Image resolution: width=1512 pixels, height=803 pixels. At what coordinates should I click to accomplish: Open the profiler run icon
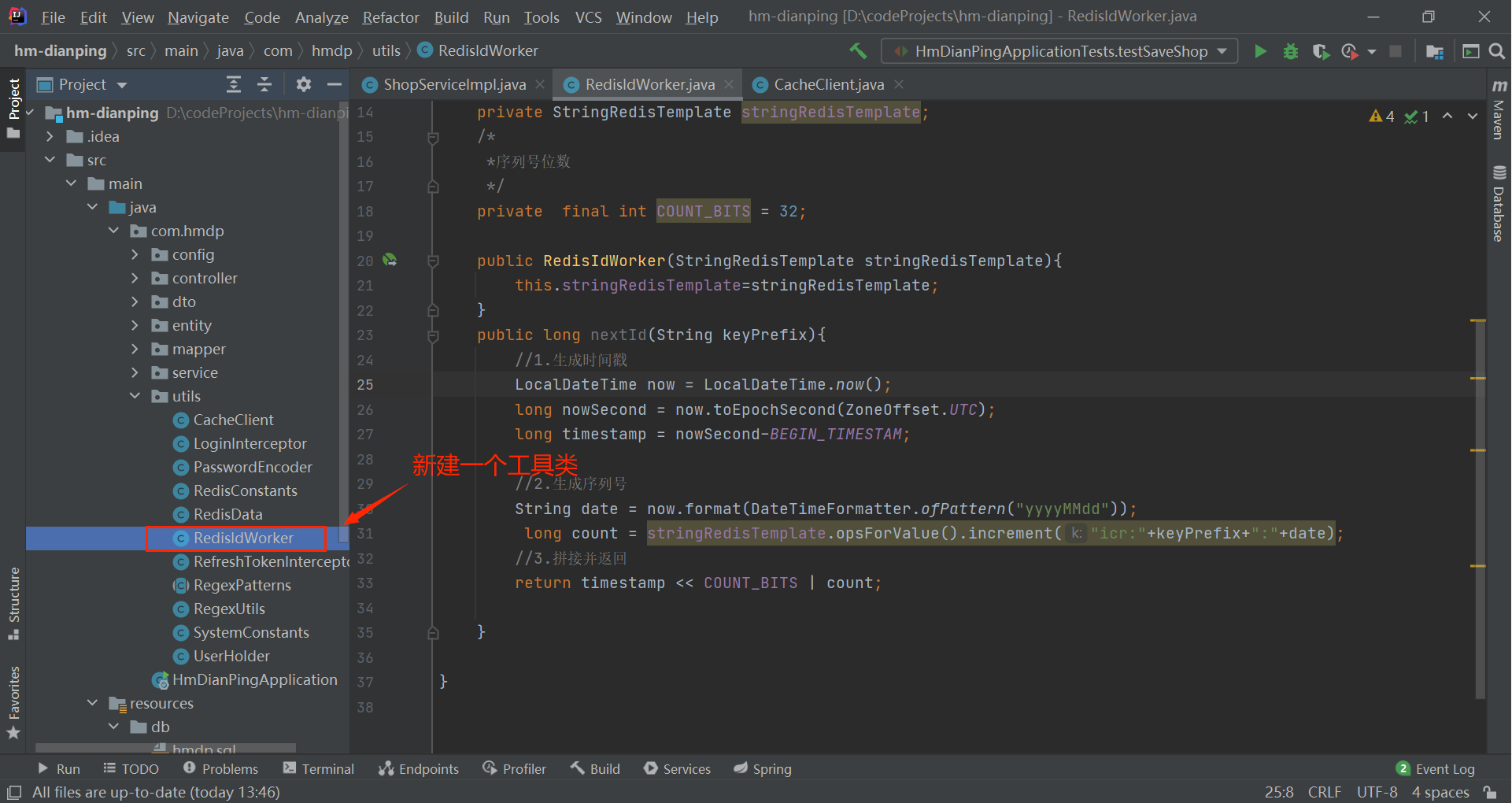(1350, 51)
